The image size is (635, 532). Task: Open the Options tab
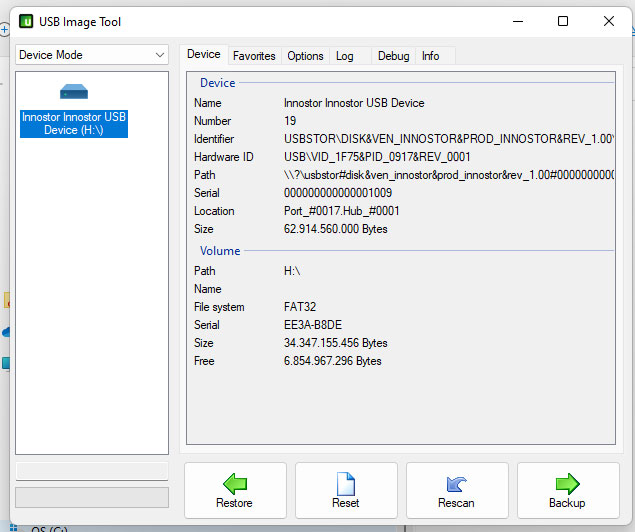[305, 56]
